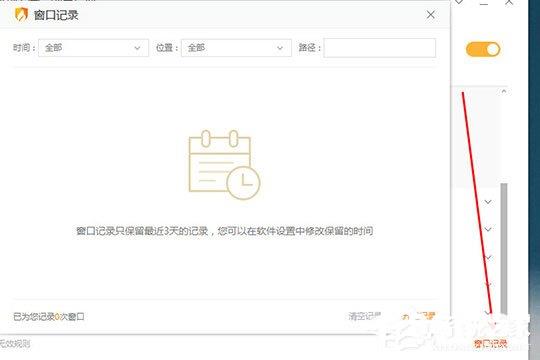Click the orange button beside 清空记录
This screenshot has height=360, width=540.
(x=418, y=316)
